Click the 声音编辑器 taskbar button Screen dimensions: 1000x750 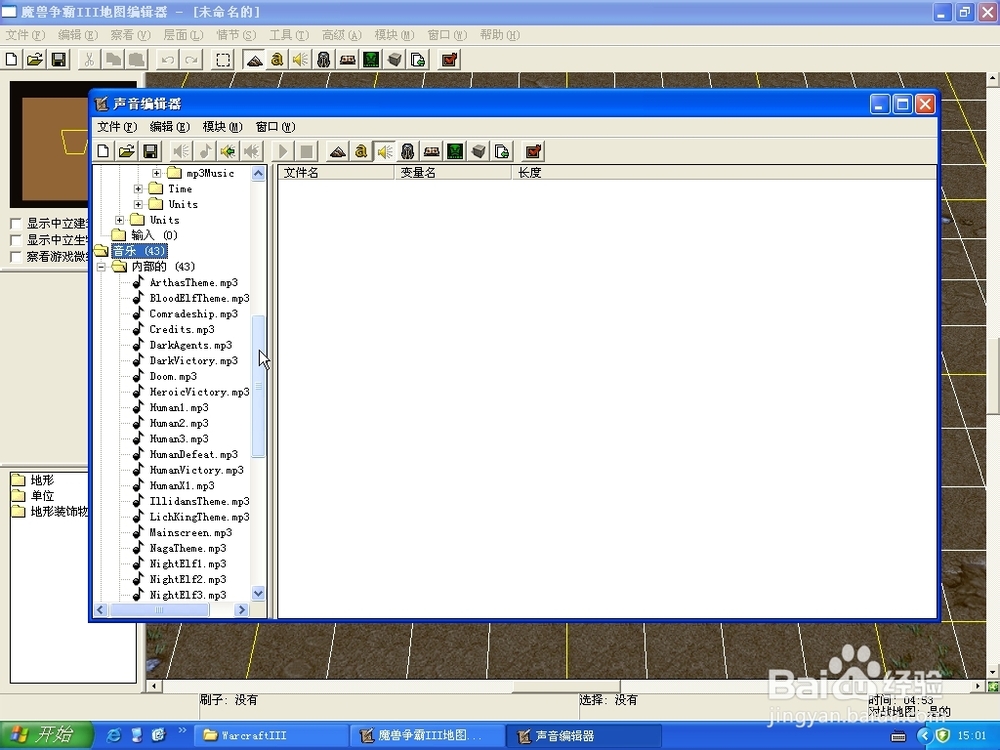(583, 736)
